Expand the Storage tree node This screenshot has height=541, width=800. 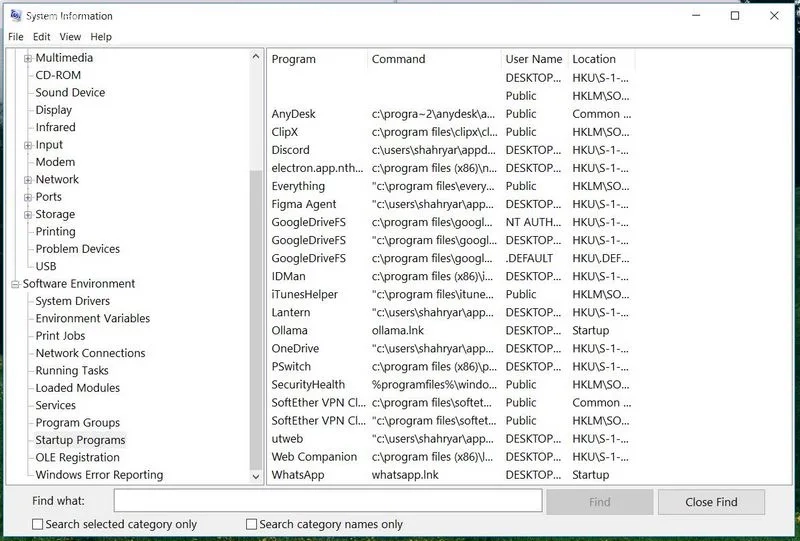[x=28, y=215]
